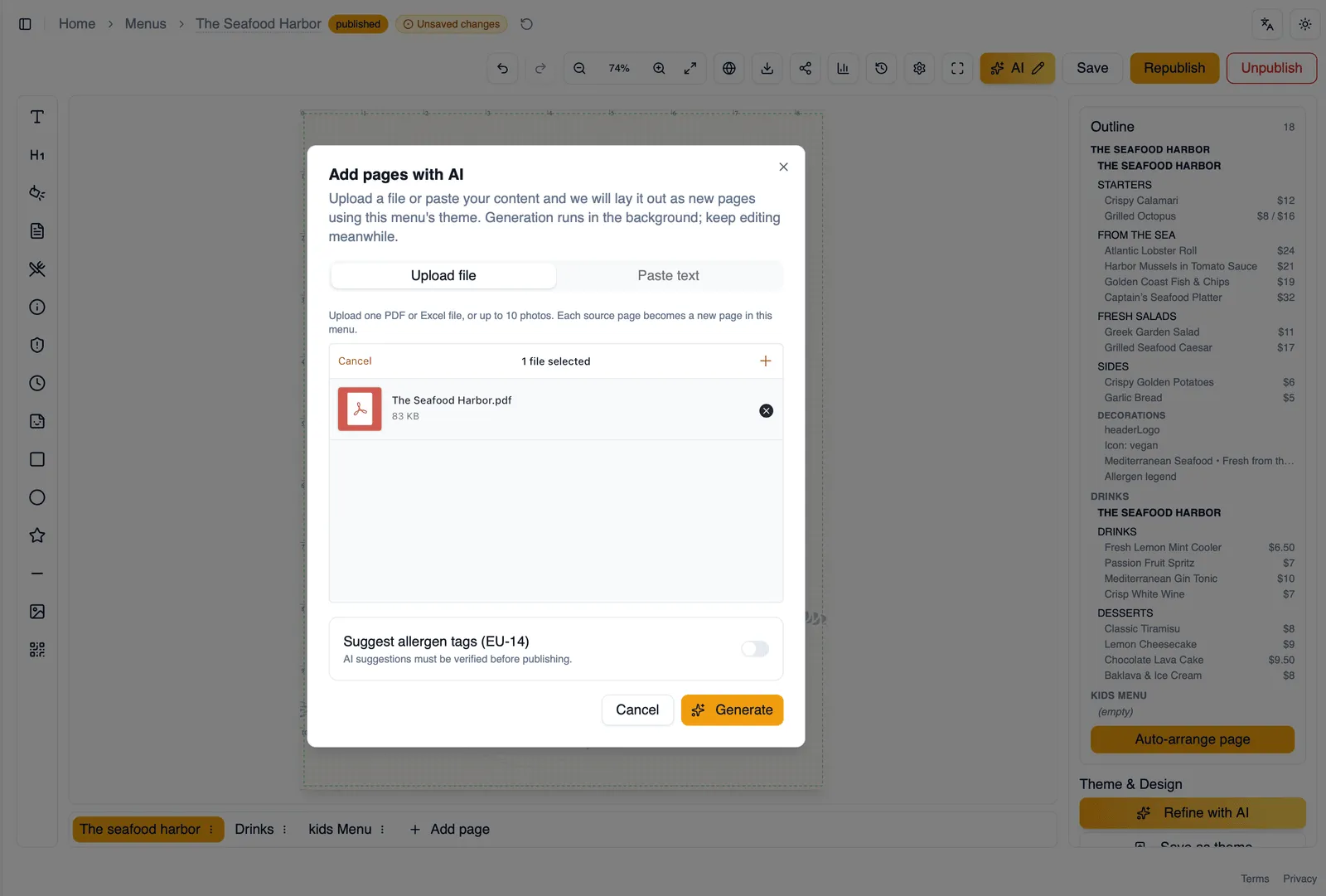Enable Suggest allergen tags switch
The image size is (1326, 896).
[x=755, y=649]
